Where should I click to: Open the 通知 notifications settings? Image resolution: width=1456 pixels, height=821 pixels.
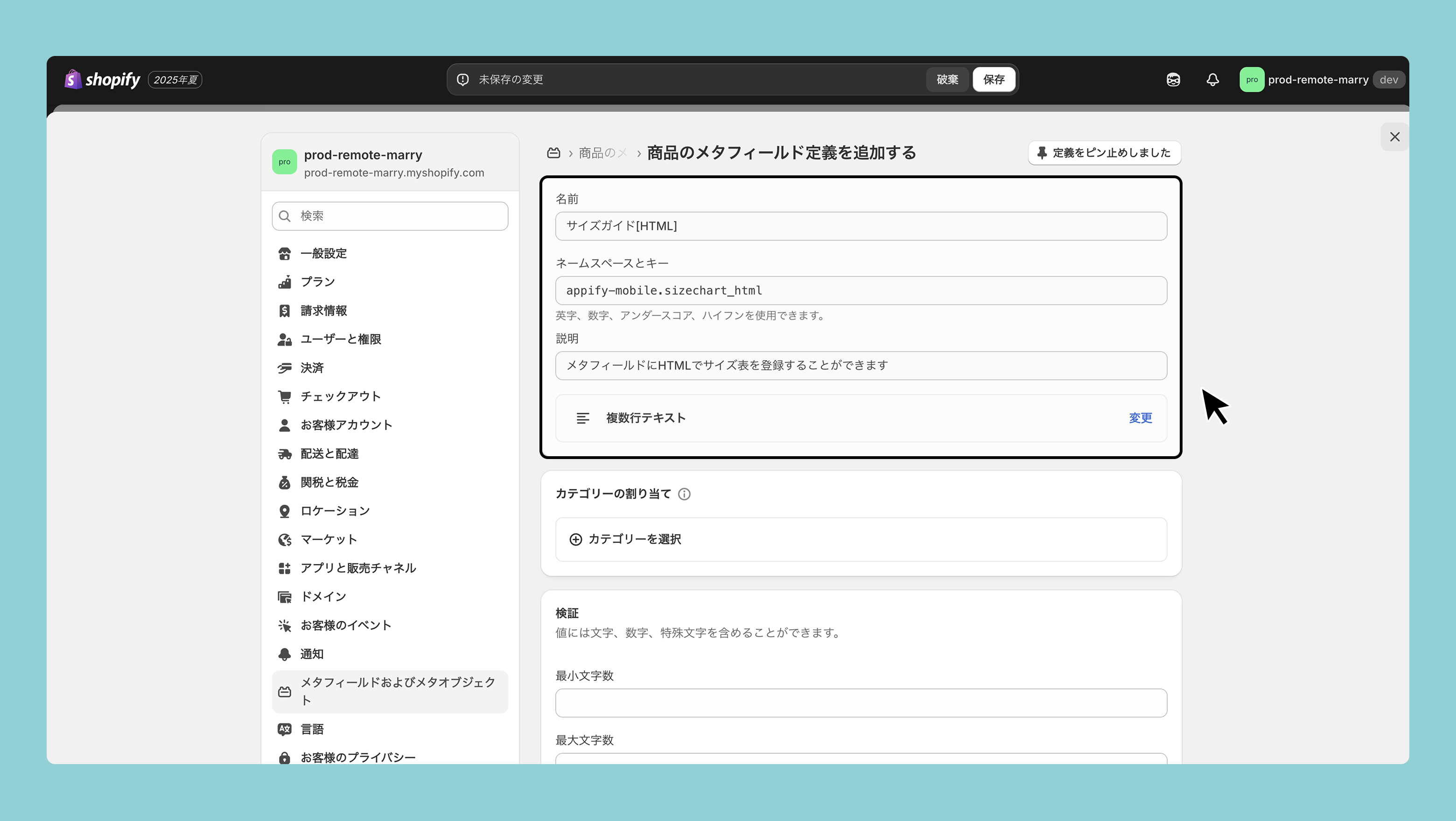(311, 654)
